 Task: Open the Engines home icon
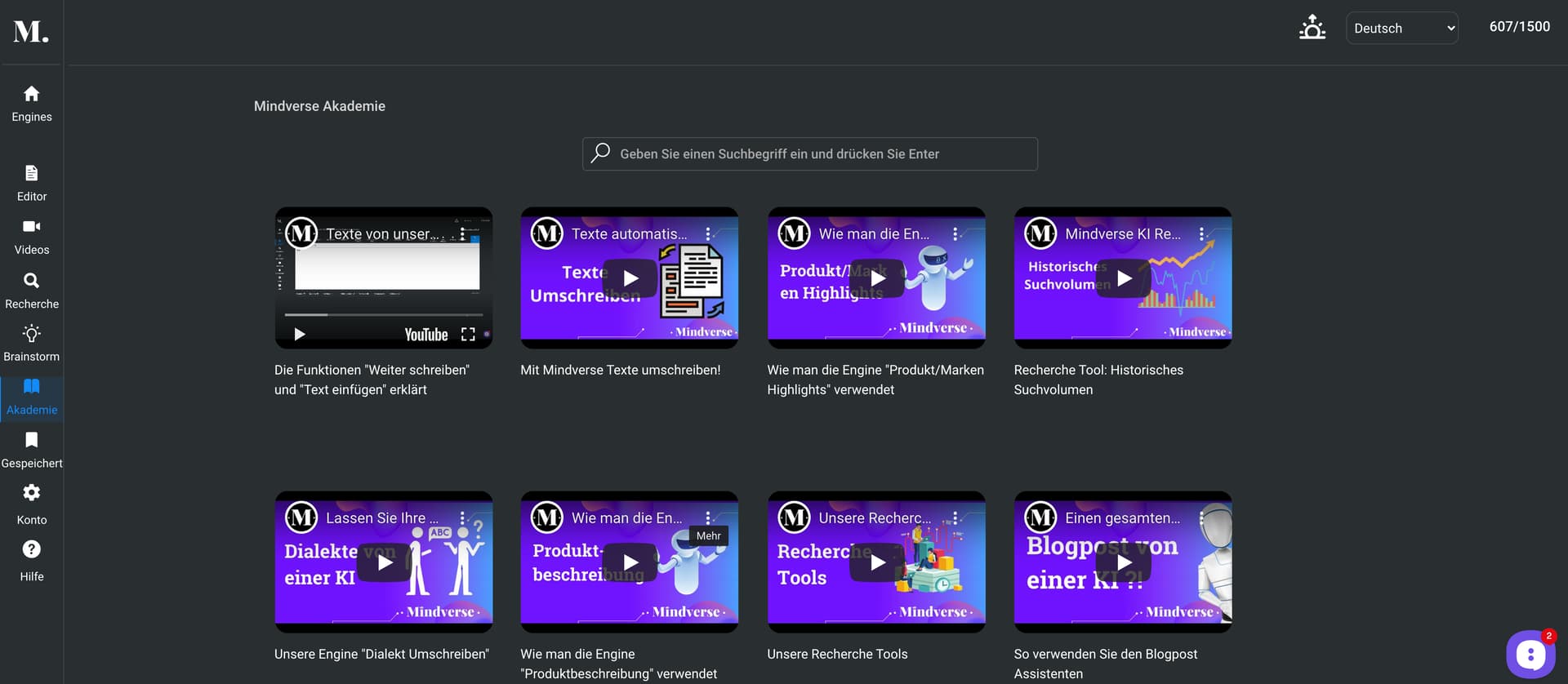coord(32,94)
